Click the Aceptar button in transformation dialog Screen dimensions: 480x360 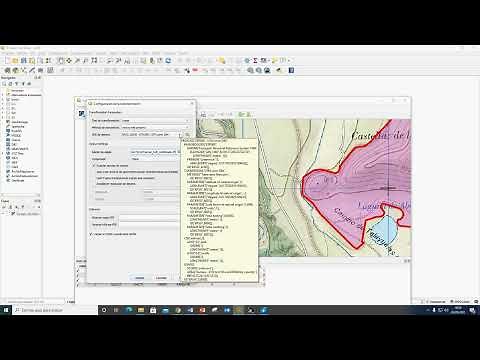pyautogui.click(x=139, y=278)
